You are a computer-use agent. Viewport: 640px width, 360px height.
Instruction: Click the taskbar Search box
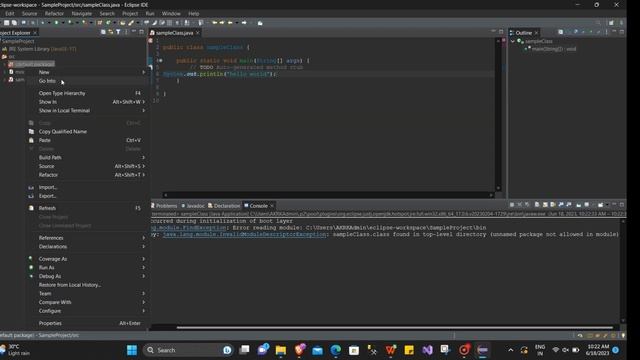pos(187,350)
